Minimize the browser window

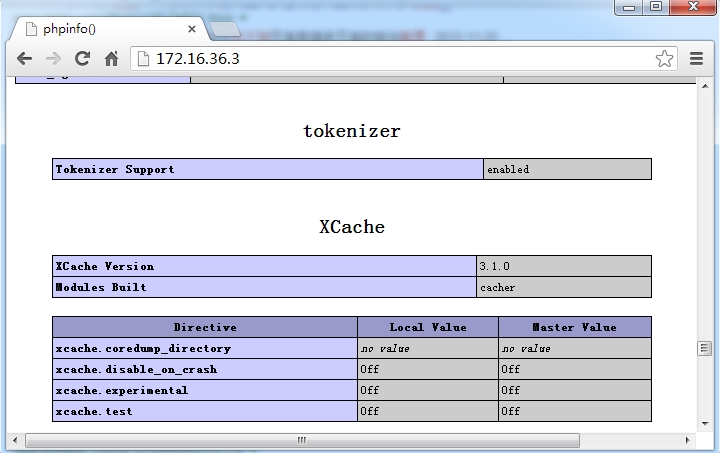pyautogui.click(x=629, y=7)
